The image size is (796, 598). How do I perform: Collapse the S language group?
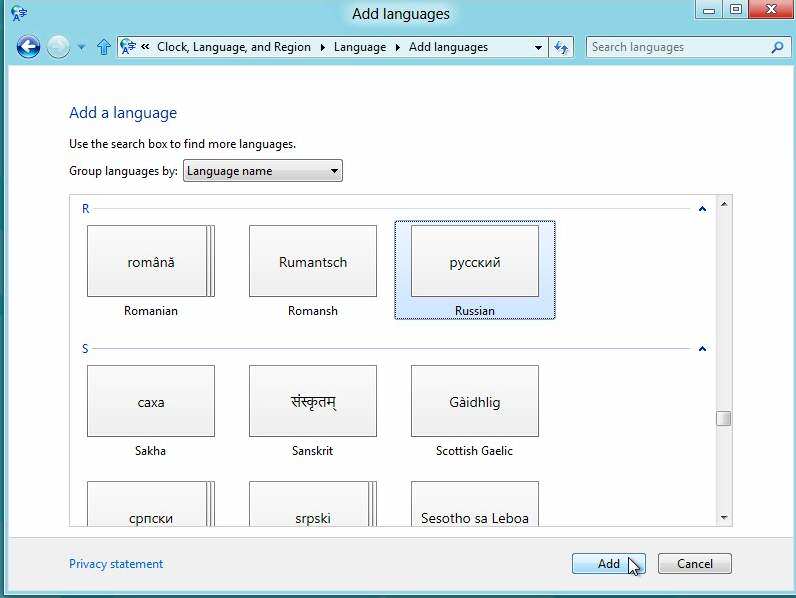point(702,349)
